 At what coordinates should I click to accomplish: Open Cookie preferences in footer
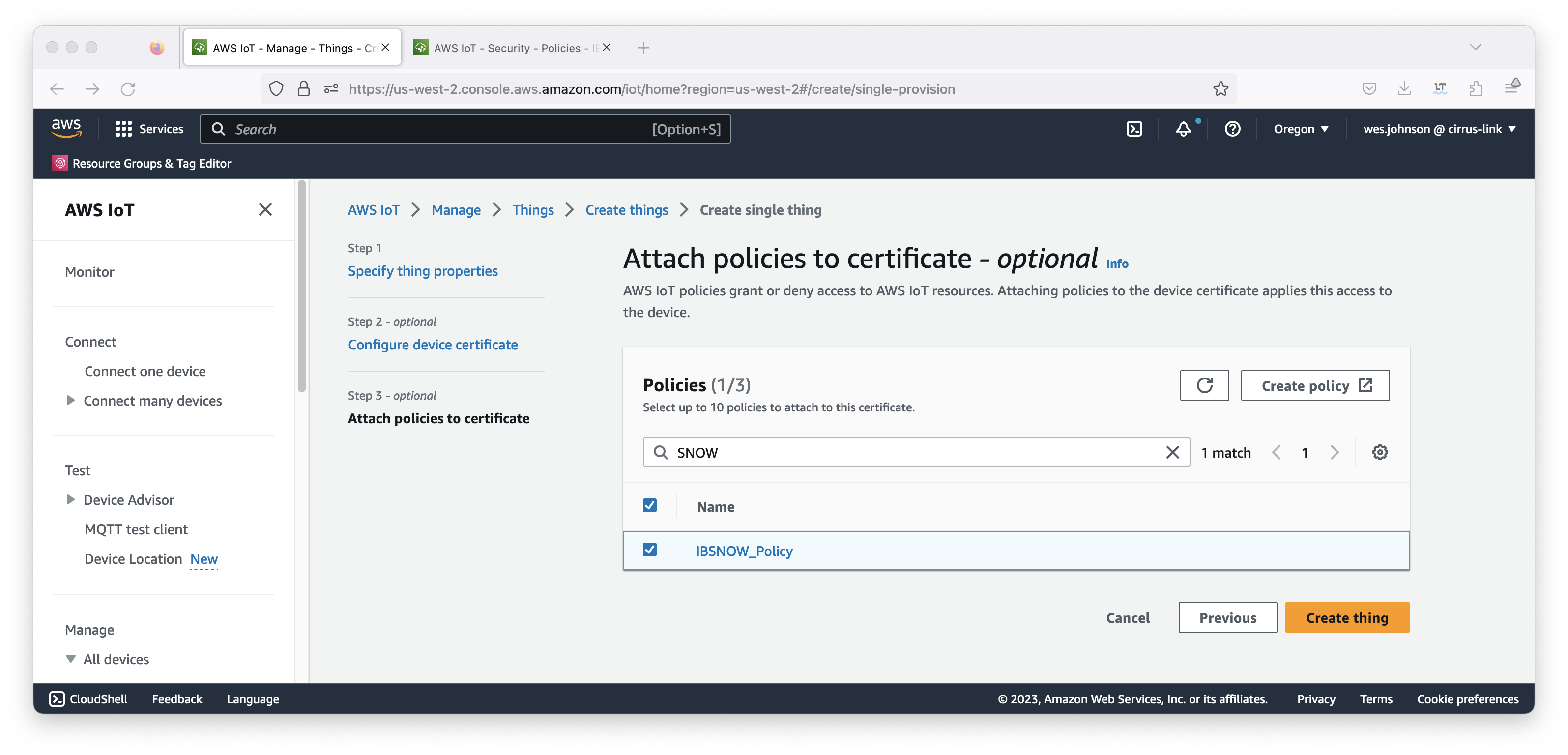tap(1468, 698)
